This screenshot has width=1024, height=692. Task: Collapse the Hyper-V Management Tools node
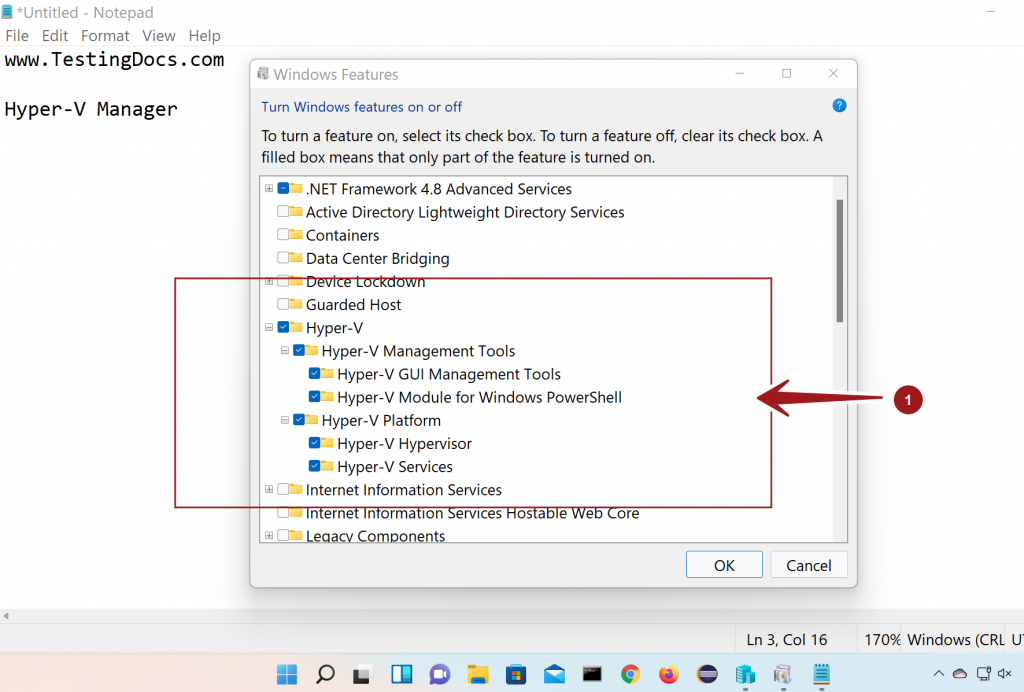tap(284, 350)
